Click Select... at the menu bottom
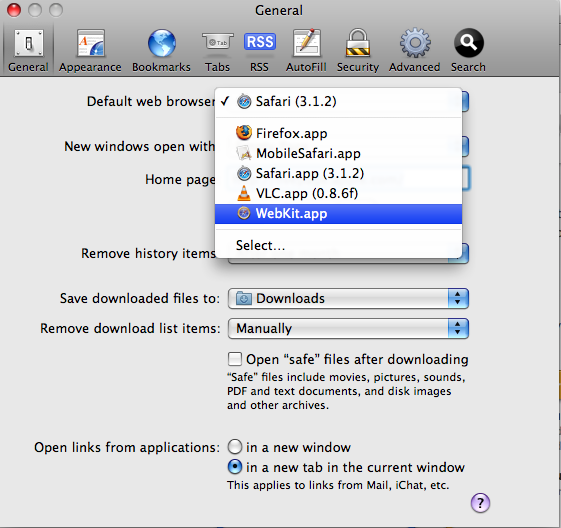 [338, 245]
